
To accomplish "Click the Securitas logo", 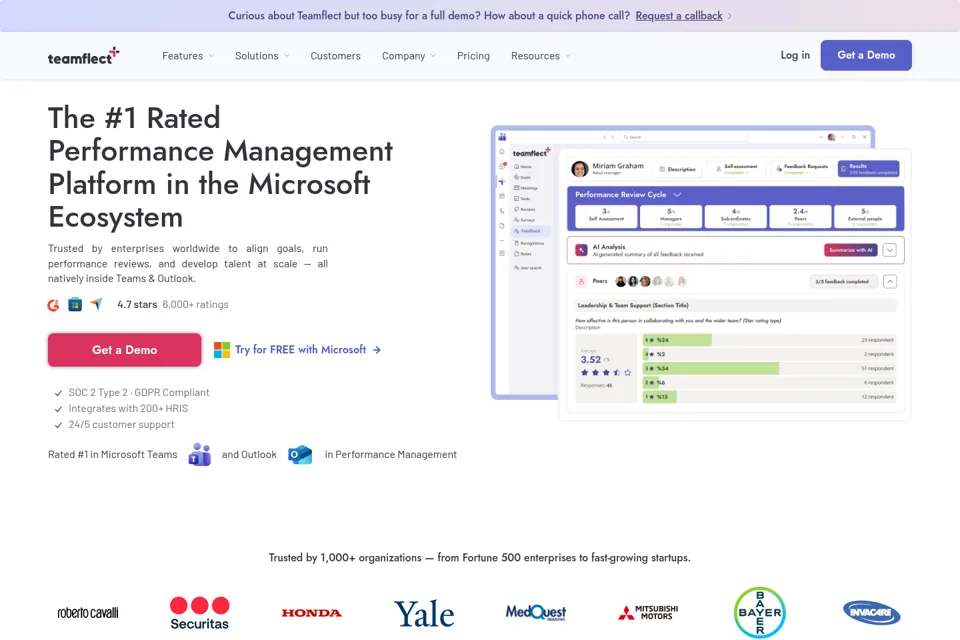I will (200, 613).
